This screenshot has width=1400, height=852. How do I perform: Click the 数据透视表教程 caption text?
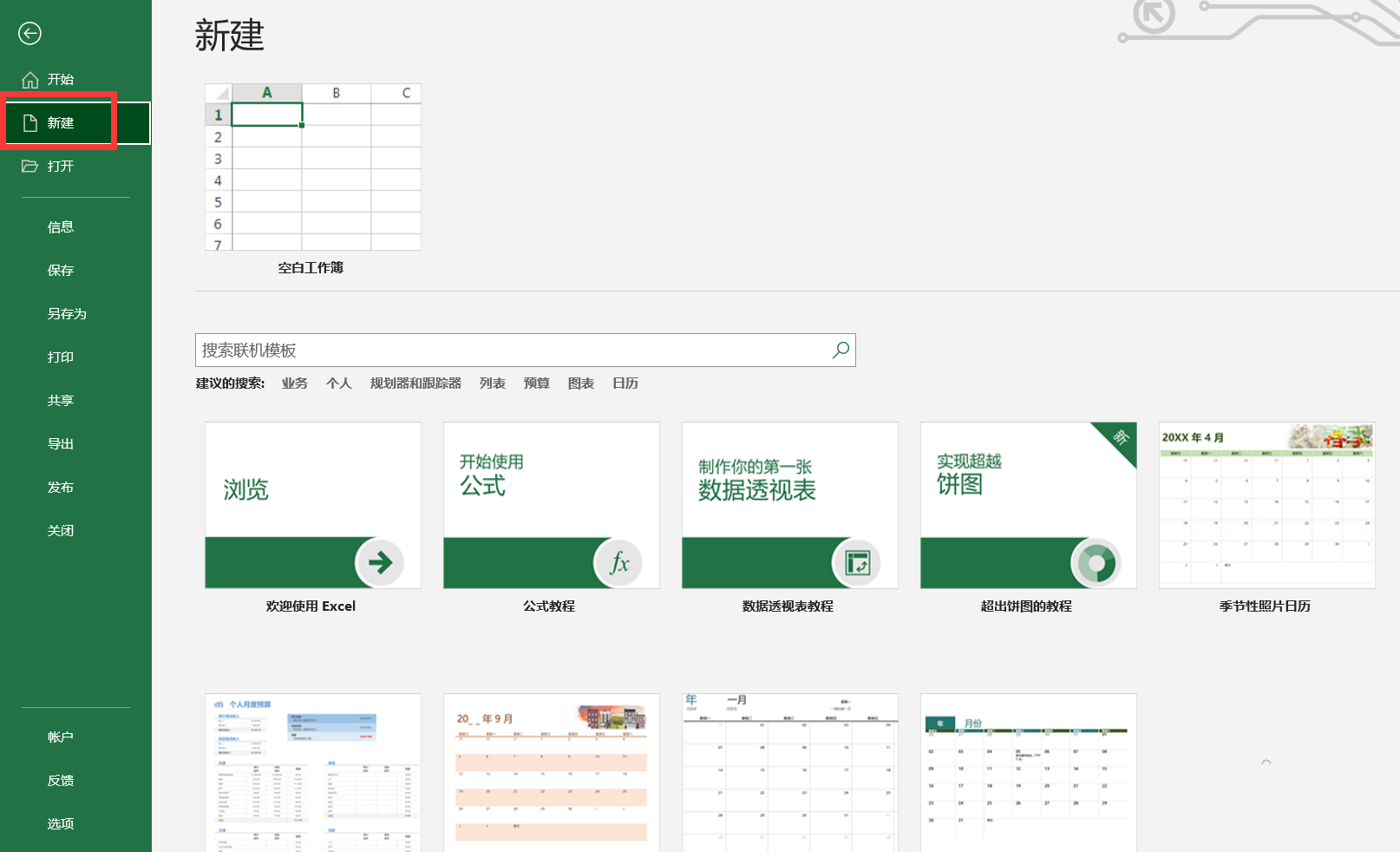pyautogui.click(x=788, y=606)
